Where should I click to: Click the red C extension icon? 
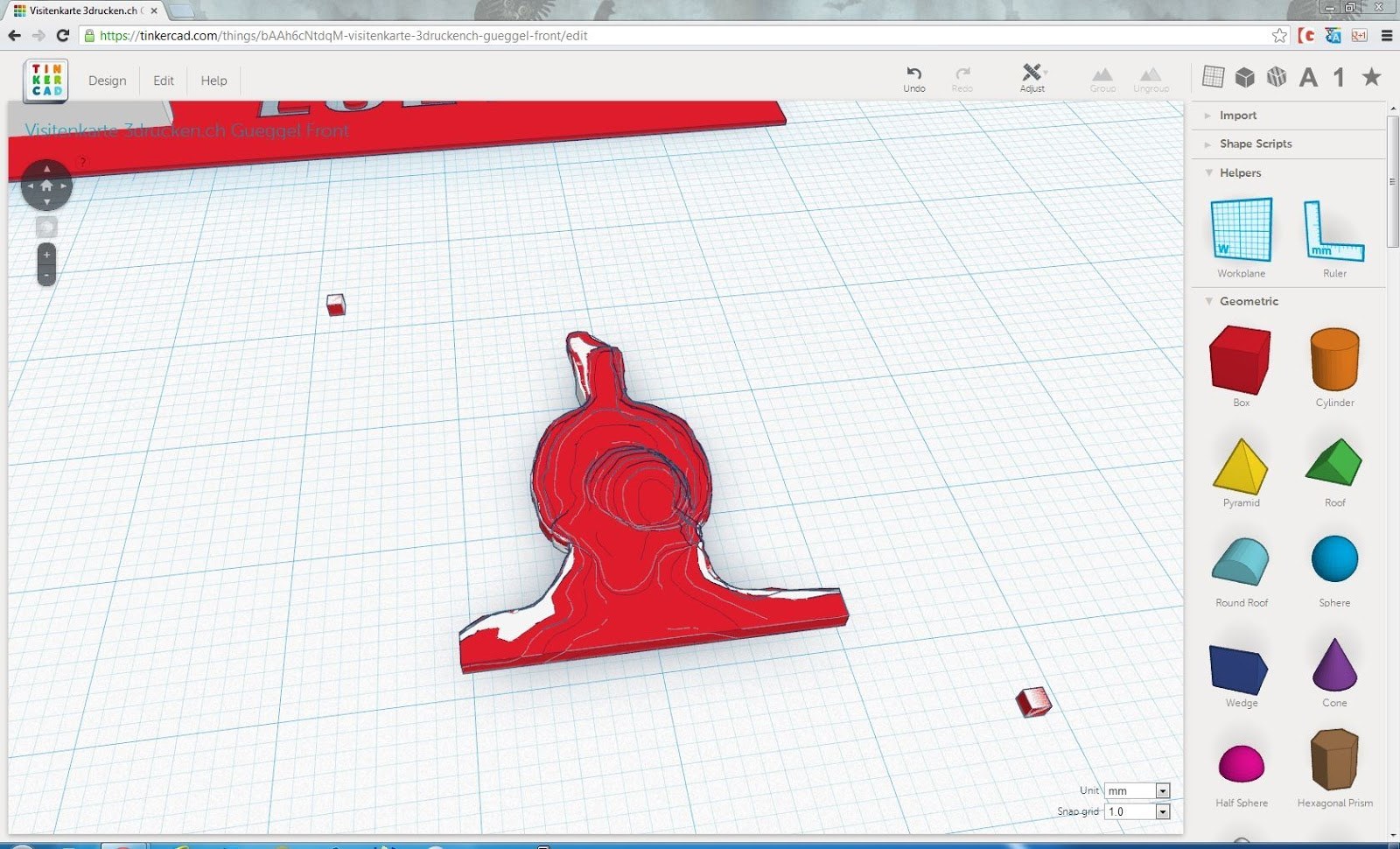[1306, 36]
